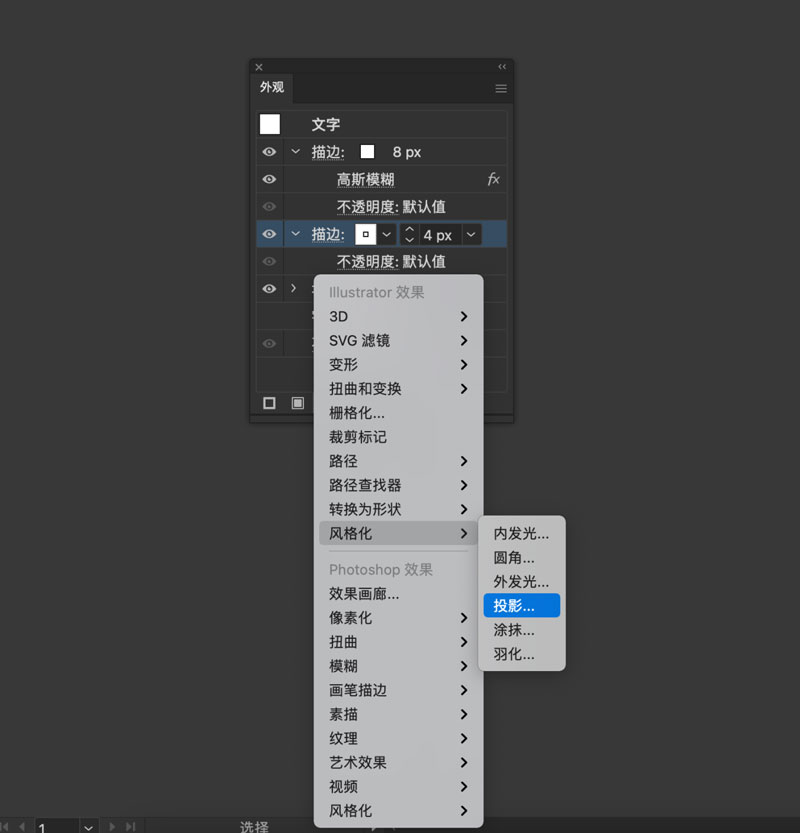The height and width of the screenshot is (833, 800).
Task: Open the Photoshop 扭曲 submenu
Action: click(398, 642)
